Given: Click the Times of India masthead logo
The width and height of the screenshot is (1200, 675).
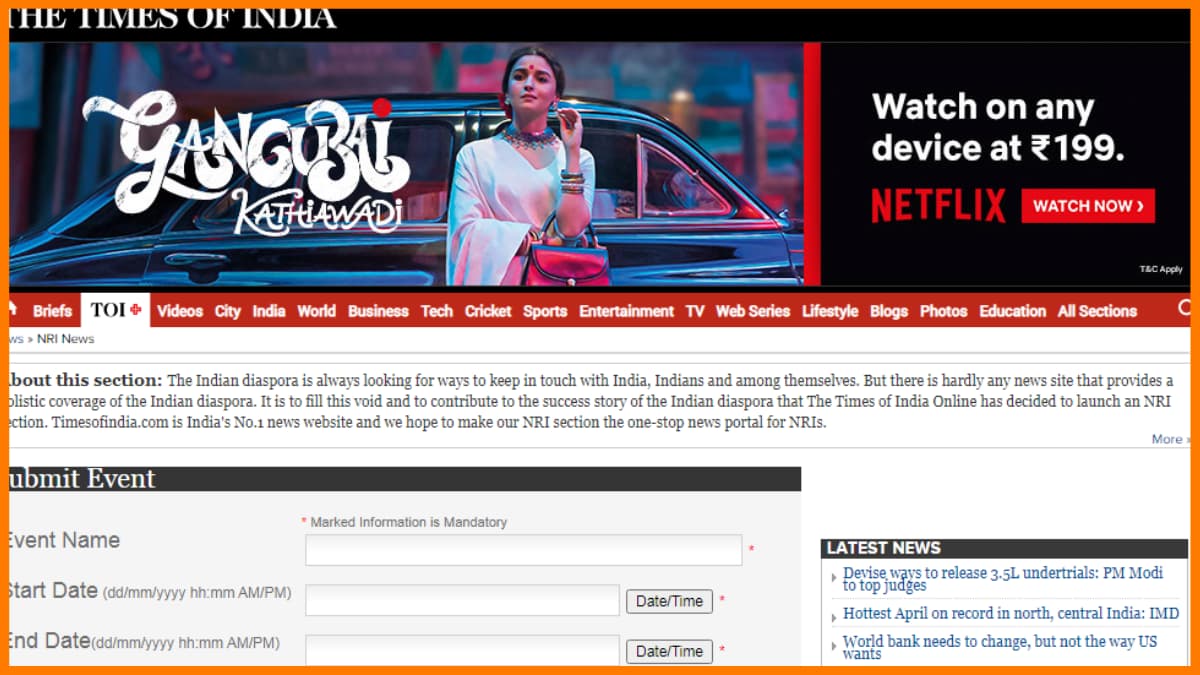Looking at the screenshot, I should tap(170, 14).
